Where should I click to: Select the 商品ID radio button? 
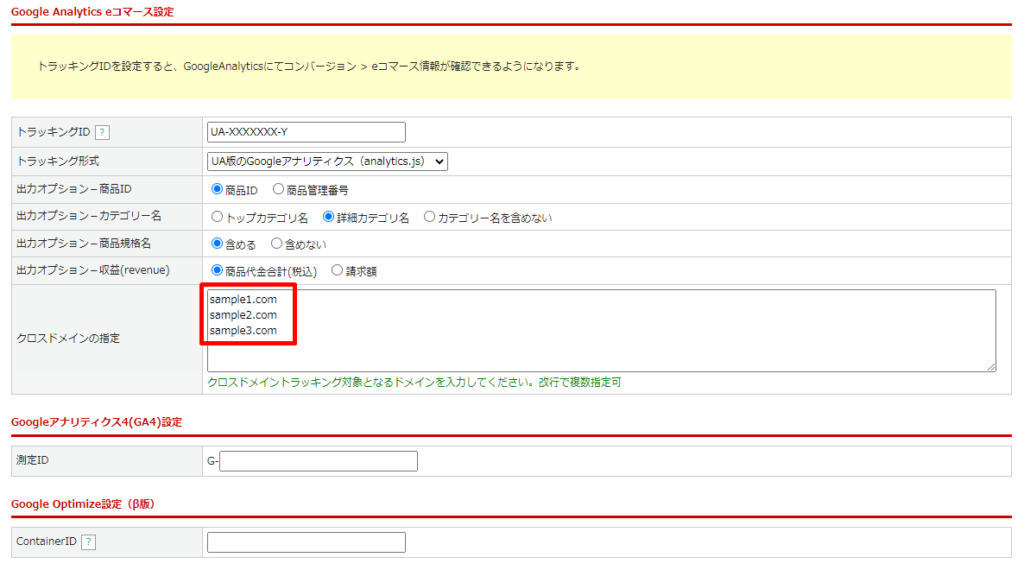click(217, 189)
